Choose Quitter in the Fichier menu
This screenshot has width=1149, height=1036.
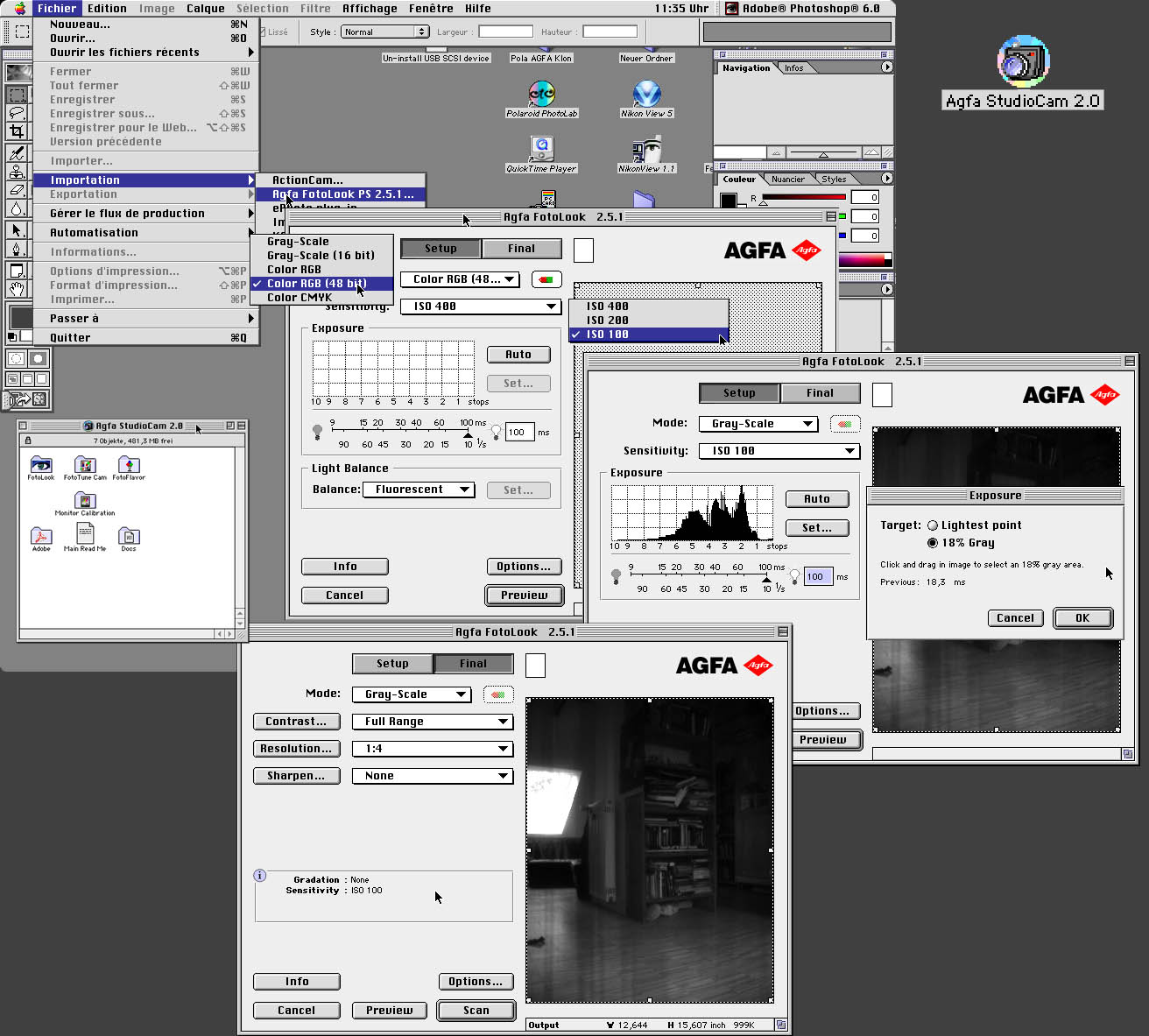pyautogui.click(x=145, y=337)
